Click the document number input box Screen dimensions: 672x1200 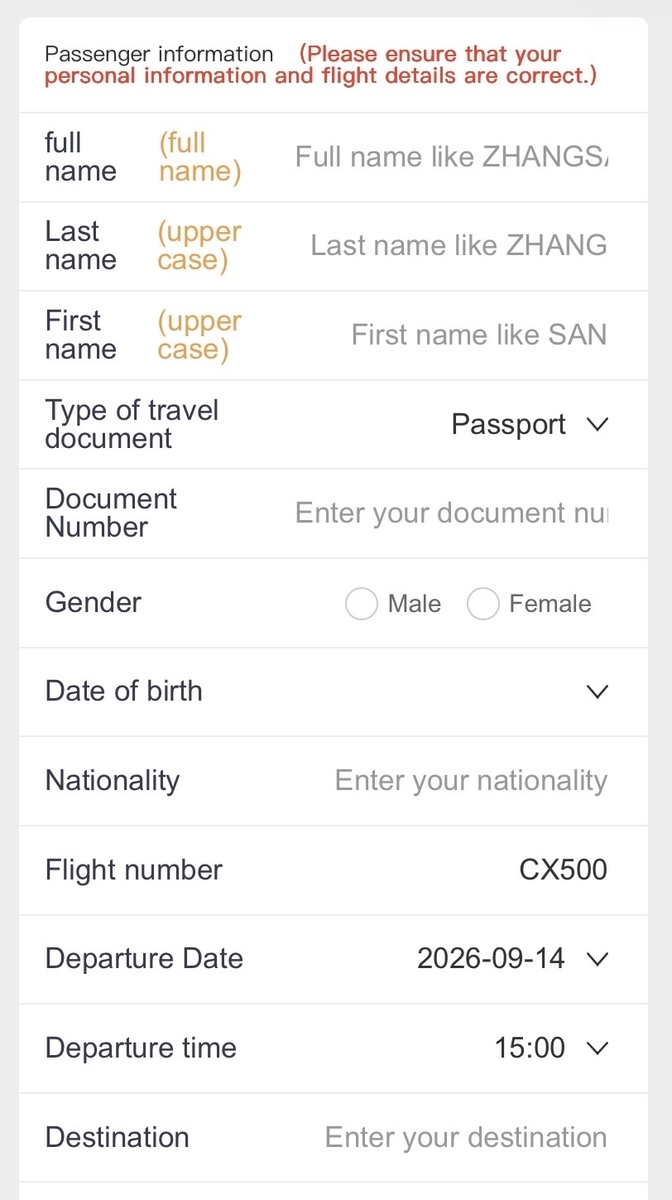point(451,513)
